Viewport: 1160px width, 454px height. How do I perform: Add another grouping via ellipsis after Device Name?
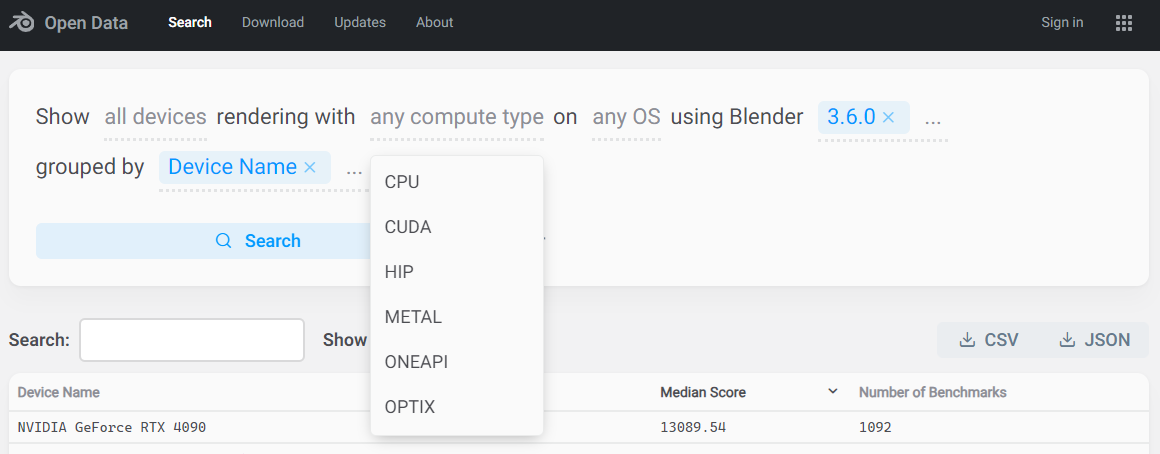354,169
